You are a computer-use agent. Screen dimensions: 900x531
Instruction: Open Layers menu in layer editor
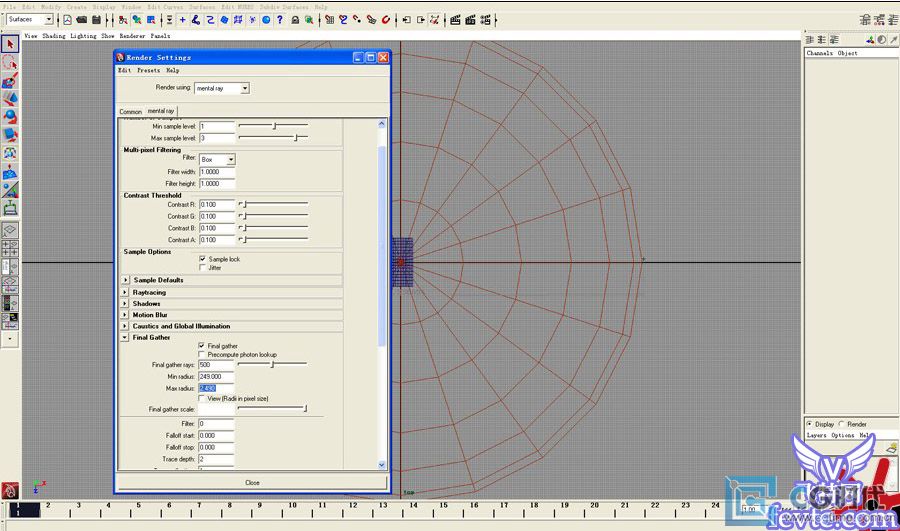coord(816,435)
